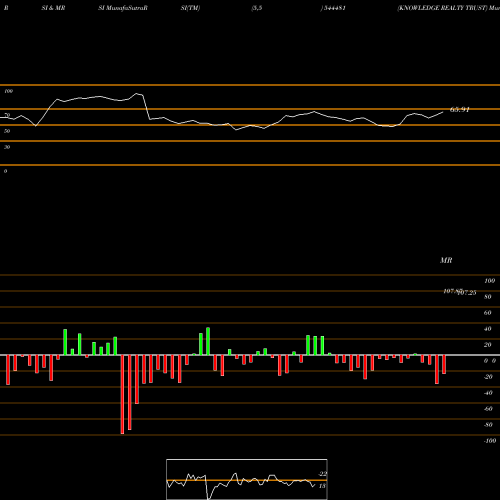Click the RSI axis label 50
Screen dimensions: 500x500
coord(7,131)
